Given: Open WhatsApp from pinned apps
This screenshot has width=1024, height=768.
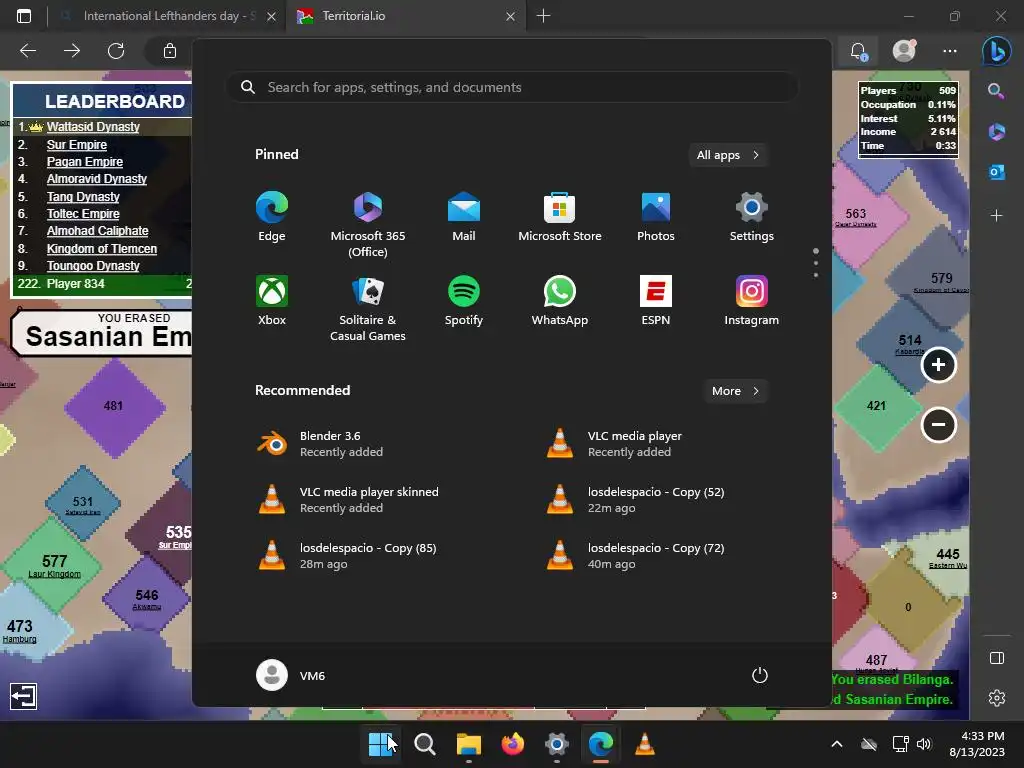Looking at the screenshot, I should [560, 300].
